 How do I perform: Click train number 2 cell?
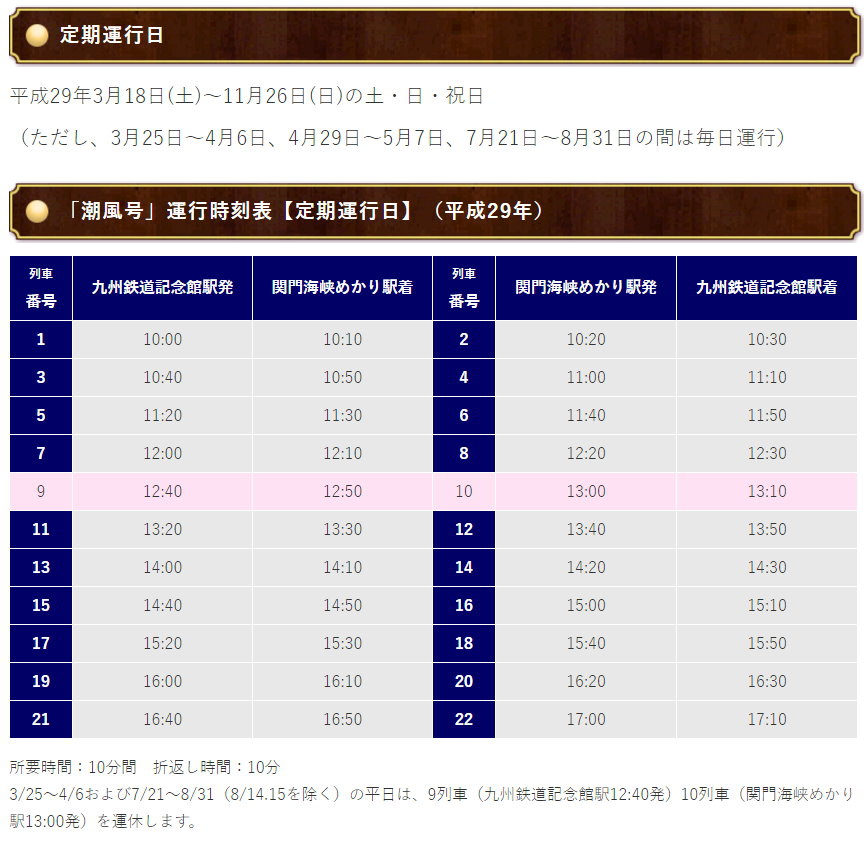[464, 339]
